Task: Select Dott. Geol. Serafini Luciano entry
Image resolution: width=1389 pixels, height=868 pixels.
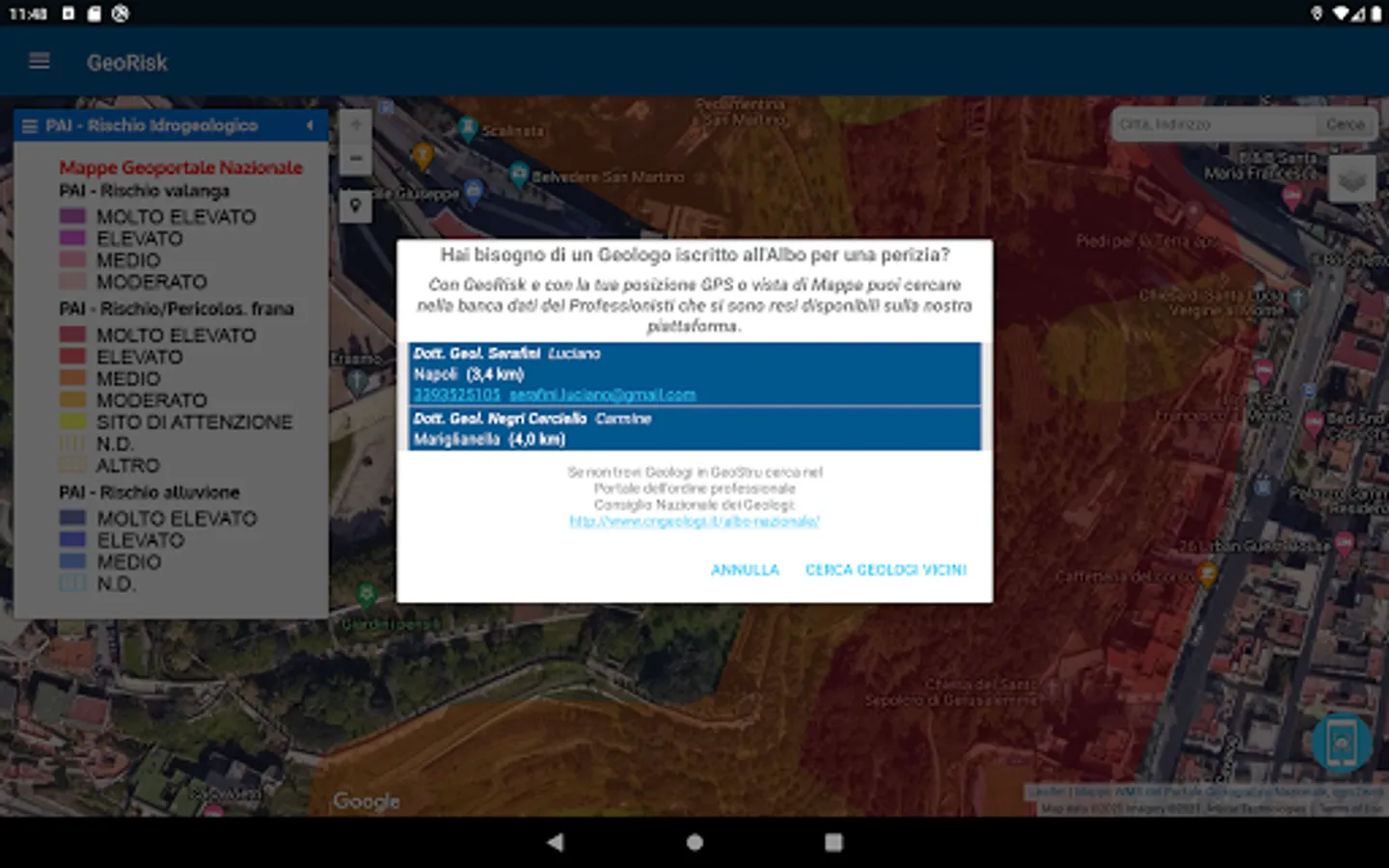Action: (x=694, y=373)
